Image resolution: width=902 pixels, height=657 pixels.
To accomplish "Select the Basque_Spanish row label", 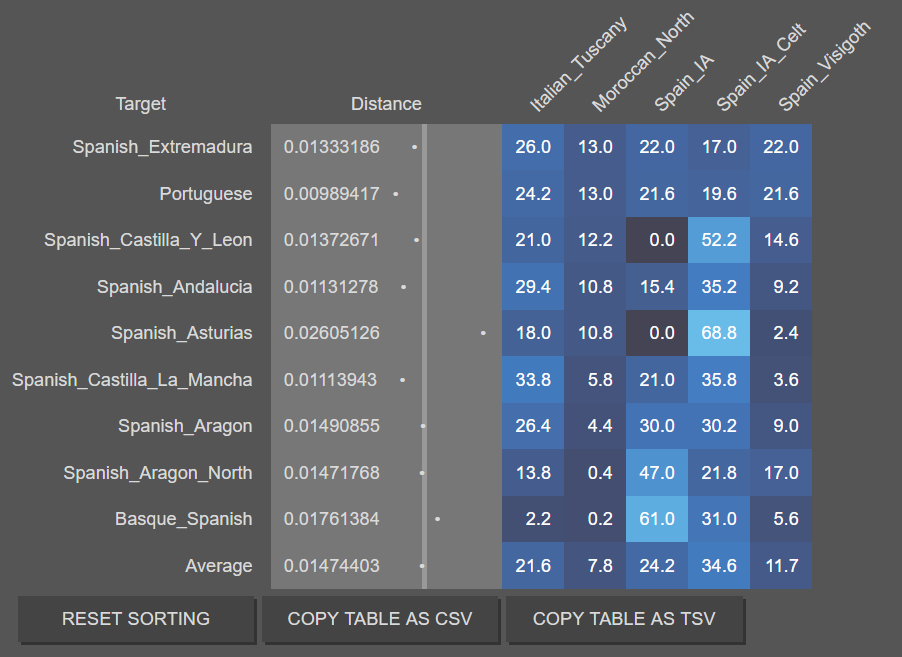I will click(184, 519).
